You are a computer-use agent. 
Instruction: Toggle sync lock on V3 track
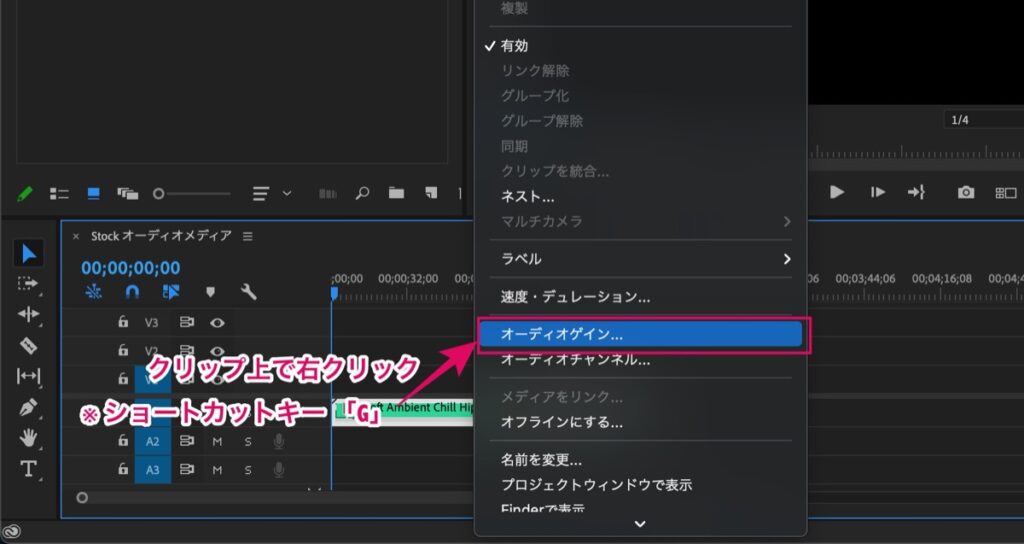click(187, 322)
